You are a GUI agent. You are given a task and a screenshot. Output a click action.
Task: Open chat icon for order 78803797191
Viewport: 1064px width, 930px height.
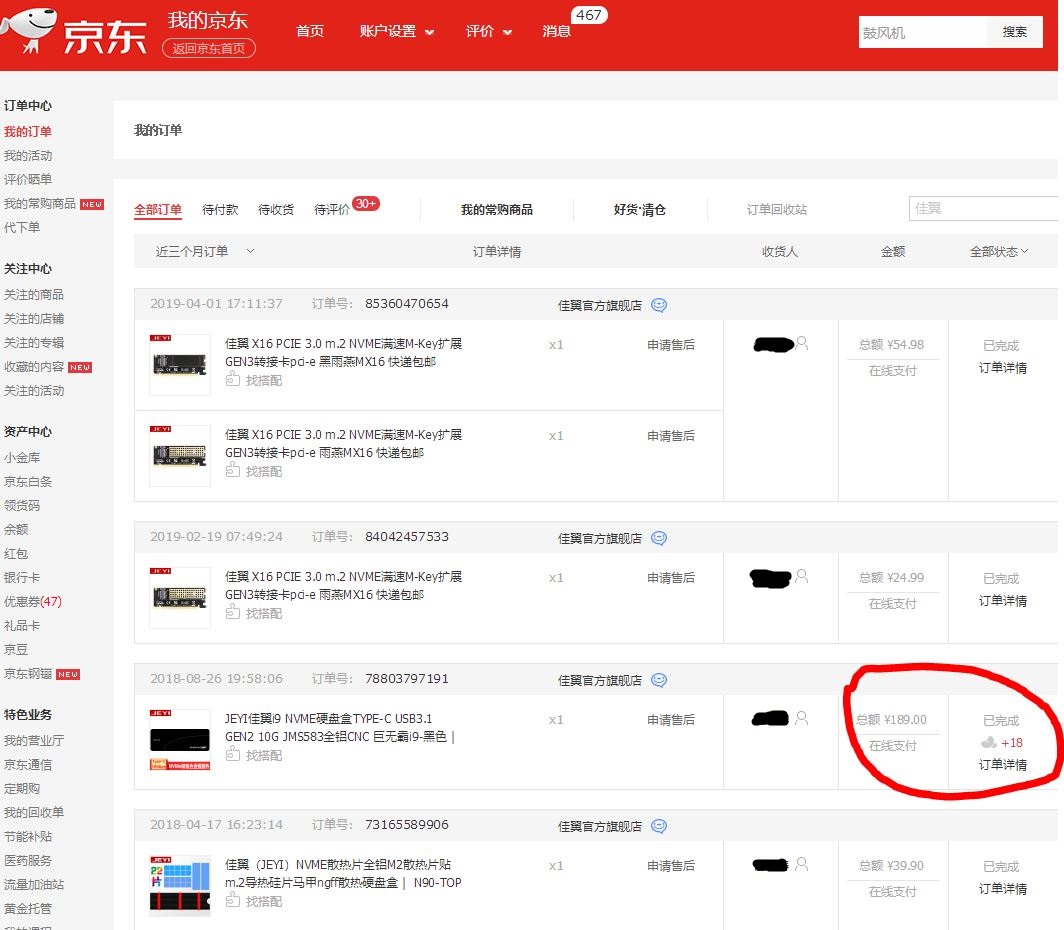tap(659, 680)
